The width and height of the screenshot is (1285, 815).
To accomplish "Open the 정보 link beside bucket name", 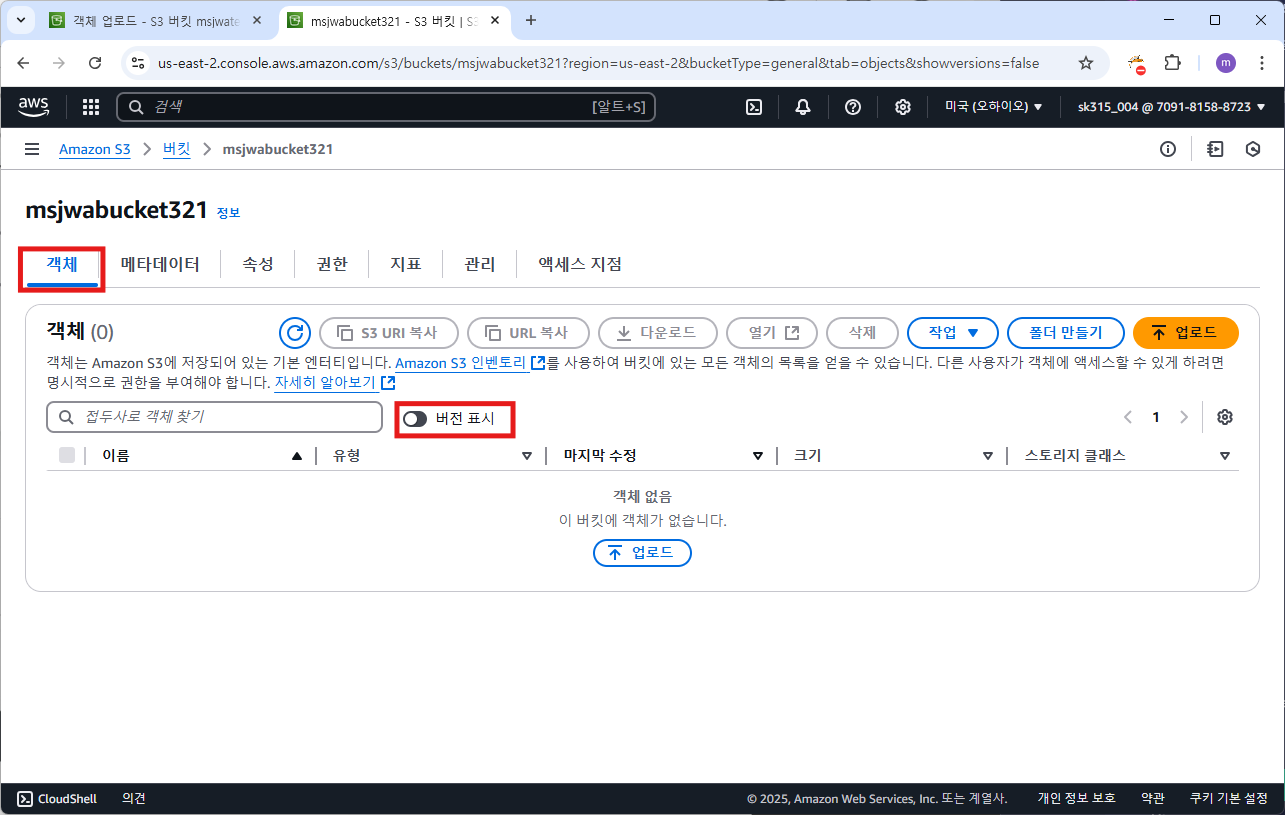I will (x=229, y=213).
